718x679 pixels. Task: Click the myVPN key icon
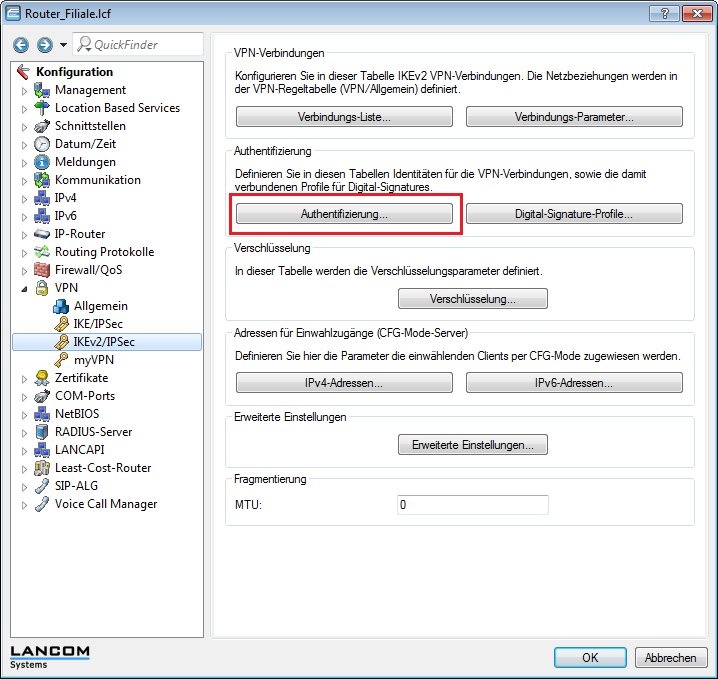click(60, 360)
